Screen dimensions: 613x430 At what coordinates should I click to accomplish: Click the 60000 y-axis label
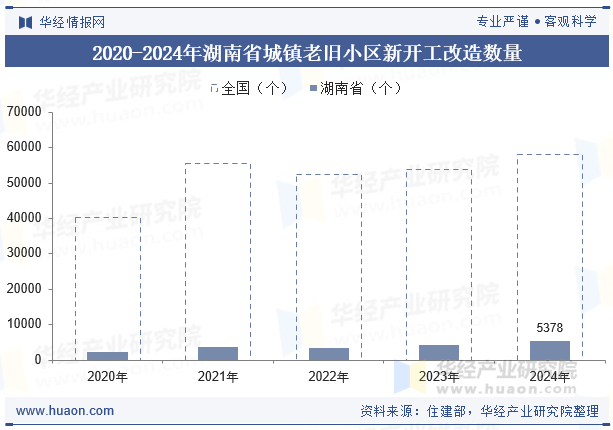tap(24, 147)
